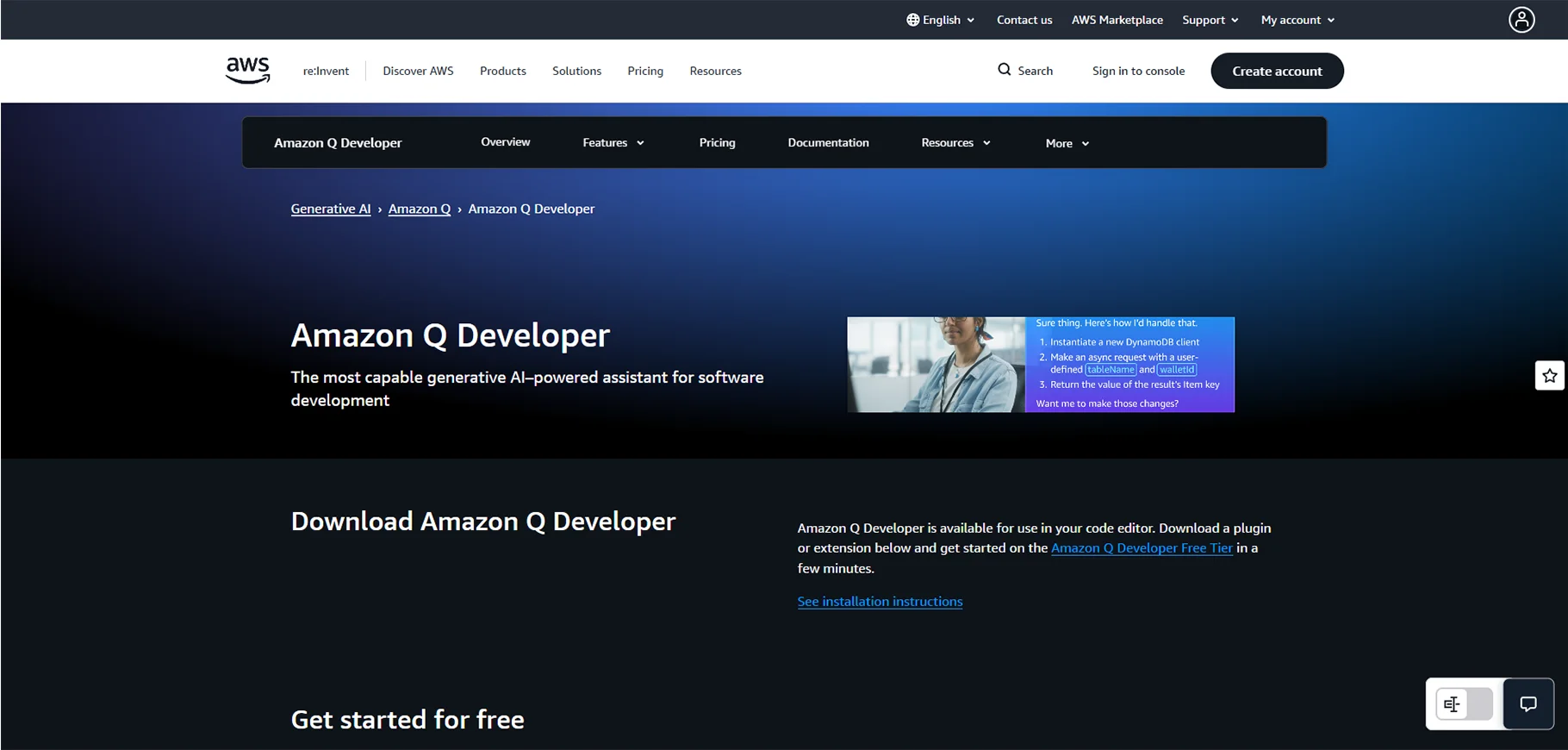Select the Overview tab
Screen dimensions: 1568x750
[506, 142]
